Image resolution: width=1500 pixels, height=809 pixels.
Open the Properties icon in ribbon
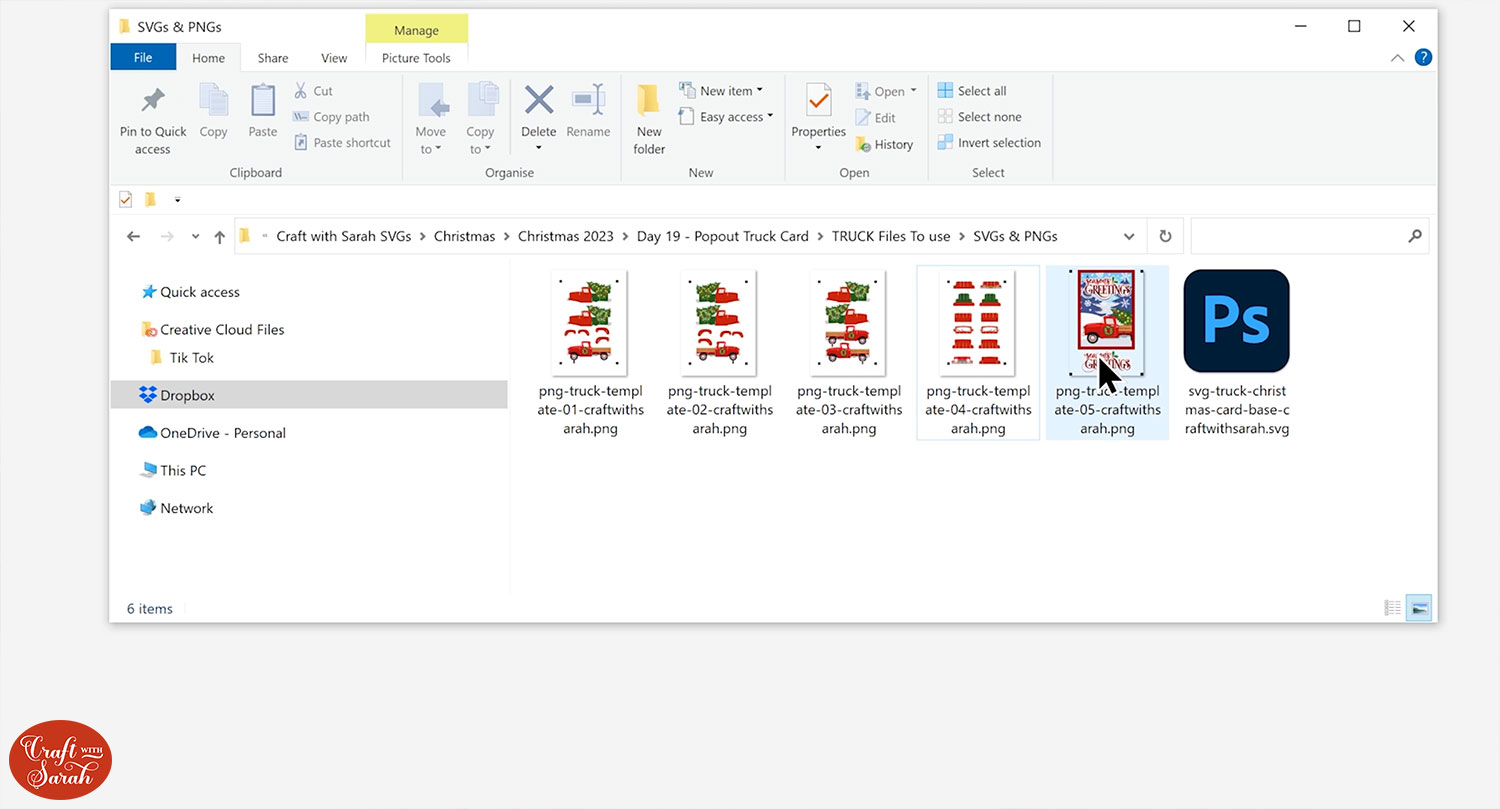click(818, 101)
